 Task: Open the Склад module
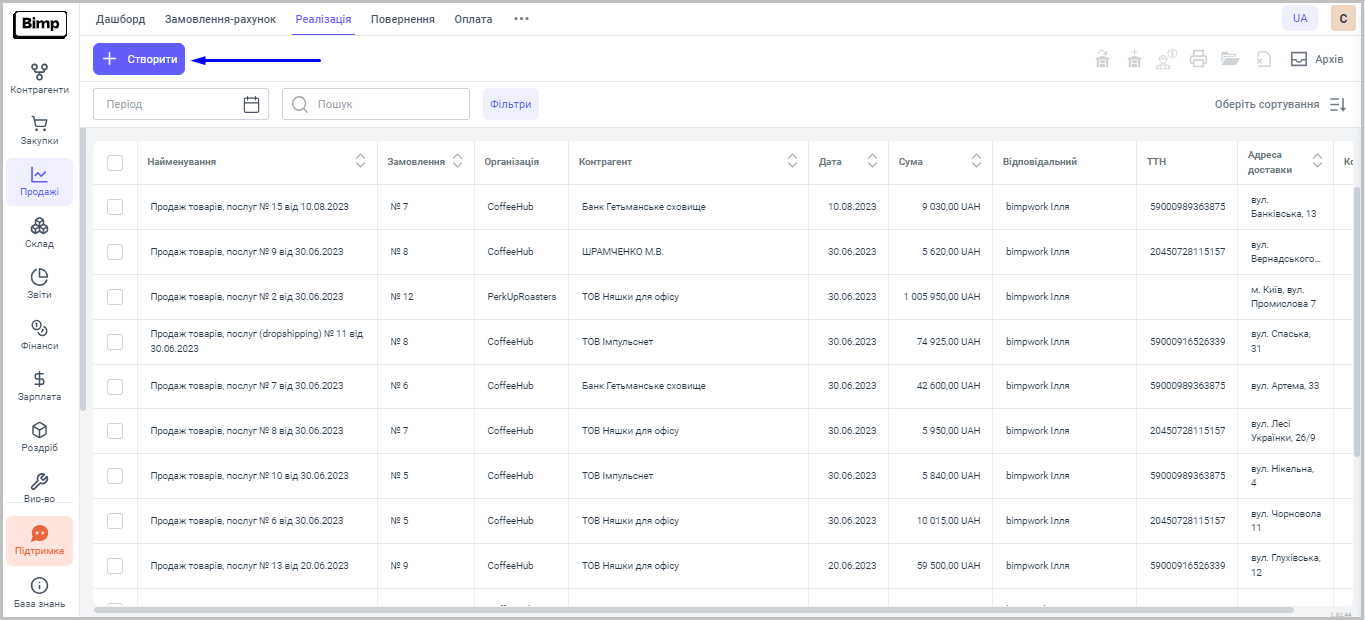[39, 233]
